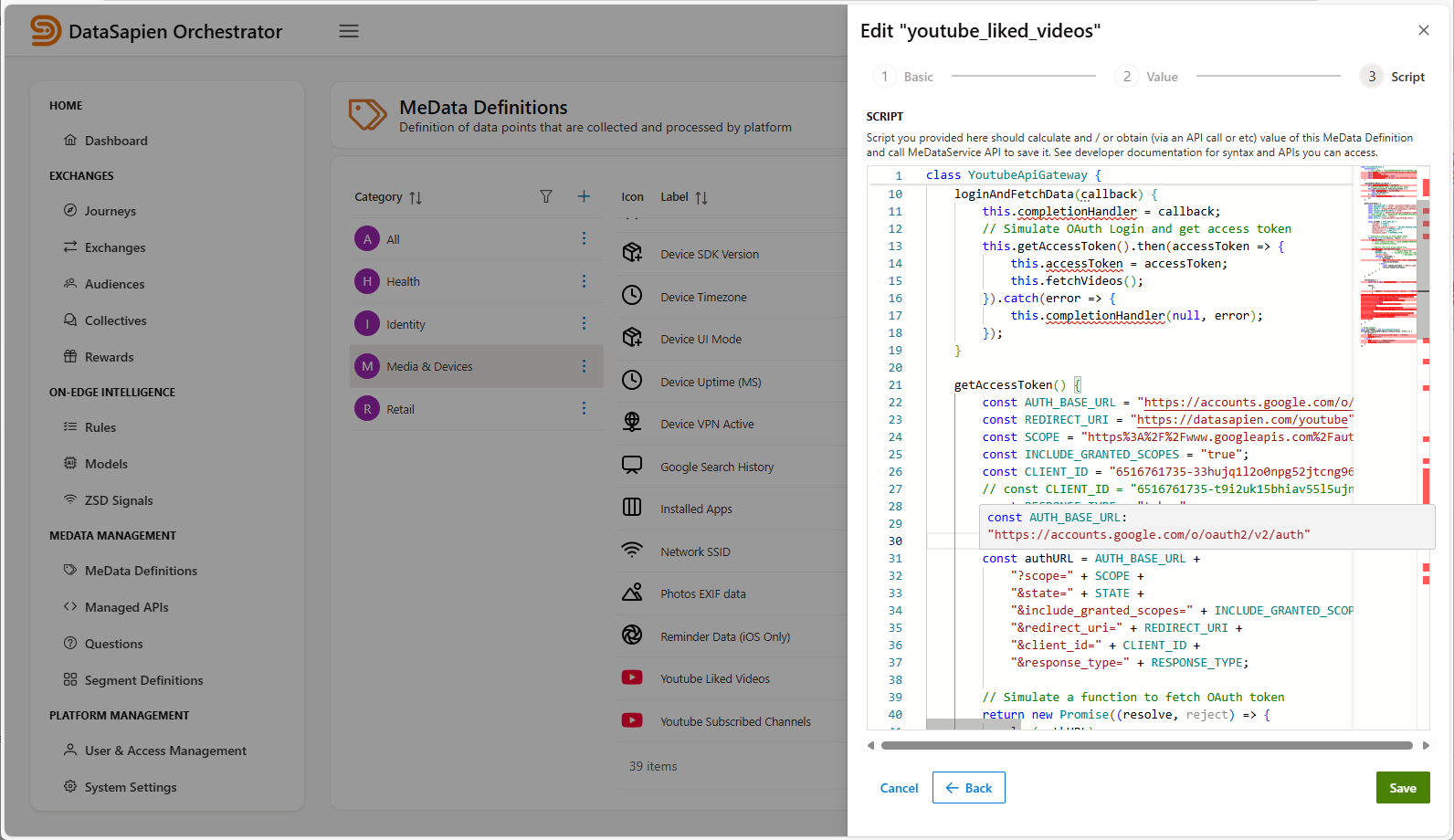Add a new category with plus icon
Image resolution: width=1454 pixels, height=840 pixels.
coord(584,196)
